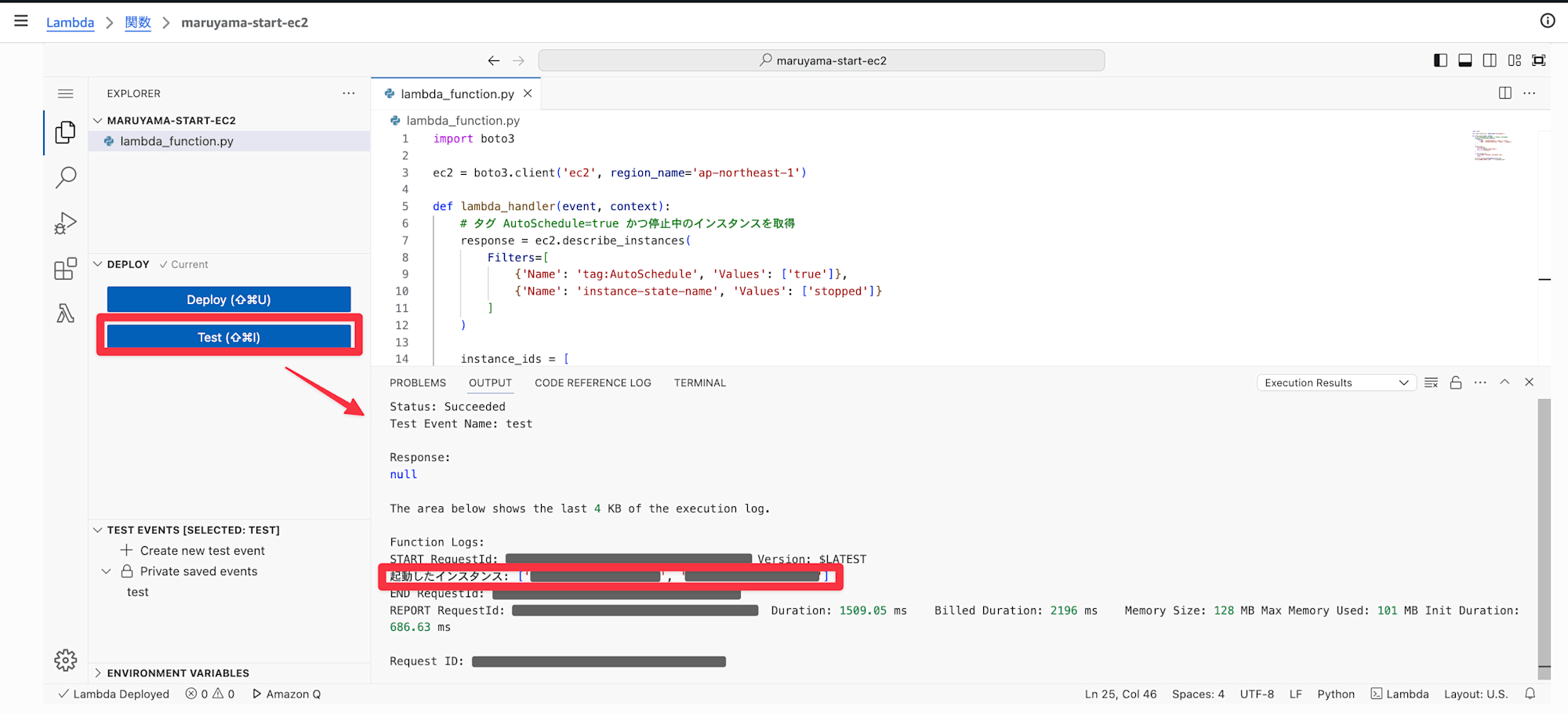Open the info panel icon at top right
The image size is (1568, 714).
1547,21
